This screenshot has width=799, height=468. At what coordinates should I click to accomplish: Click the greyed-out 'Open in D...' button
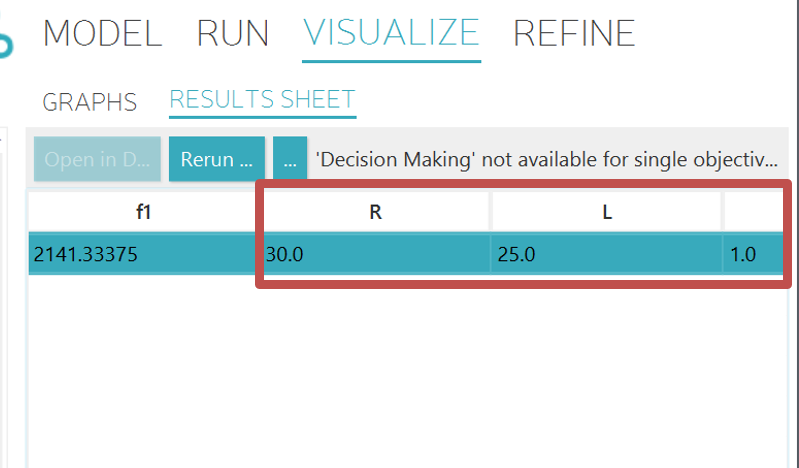[97, 160]
